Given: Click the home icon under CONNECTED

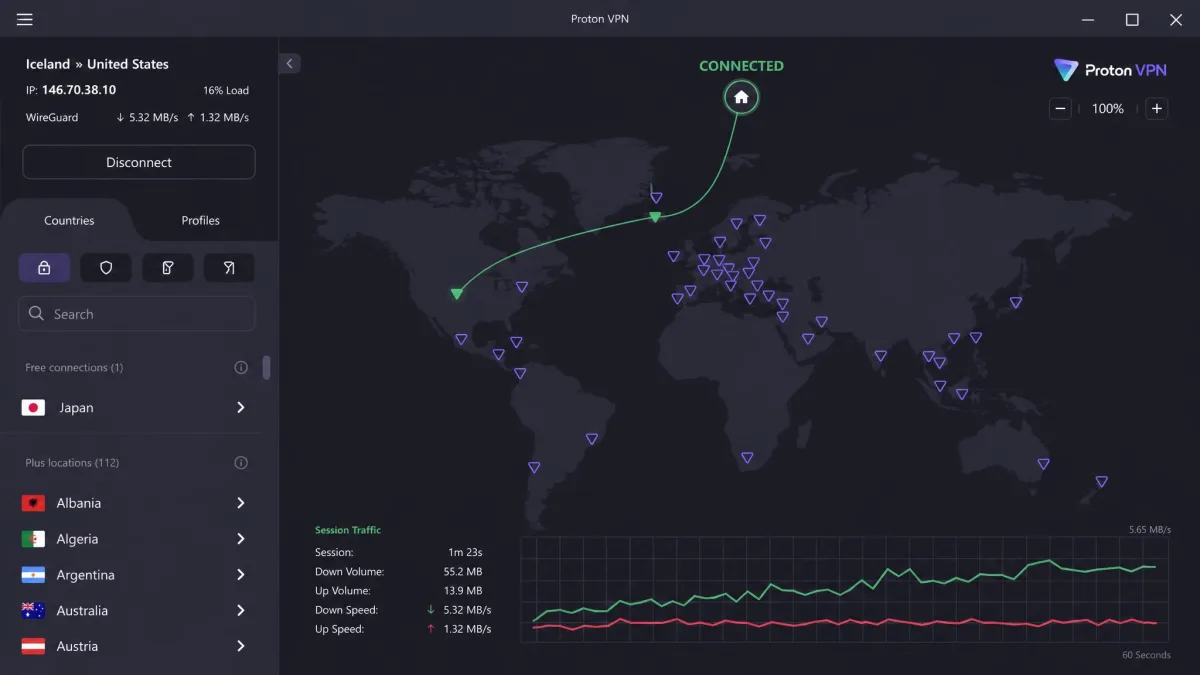Looking at the screenshot, I should 741,97.
